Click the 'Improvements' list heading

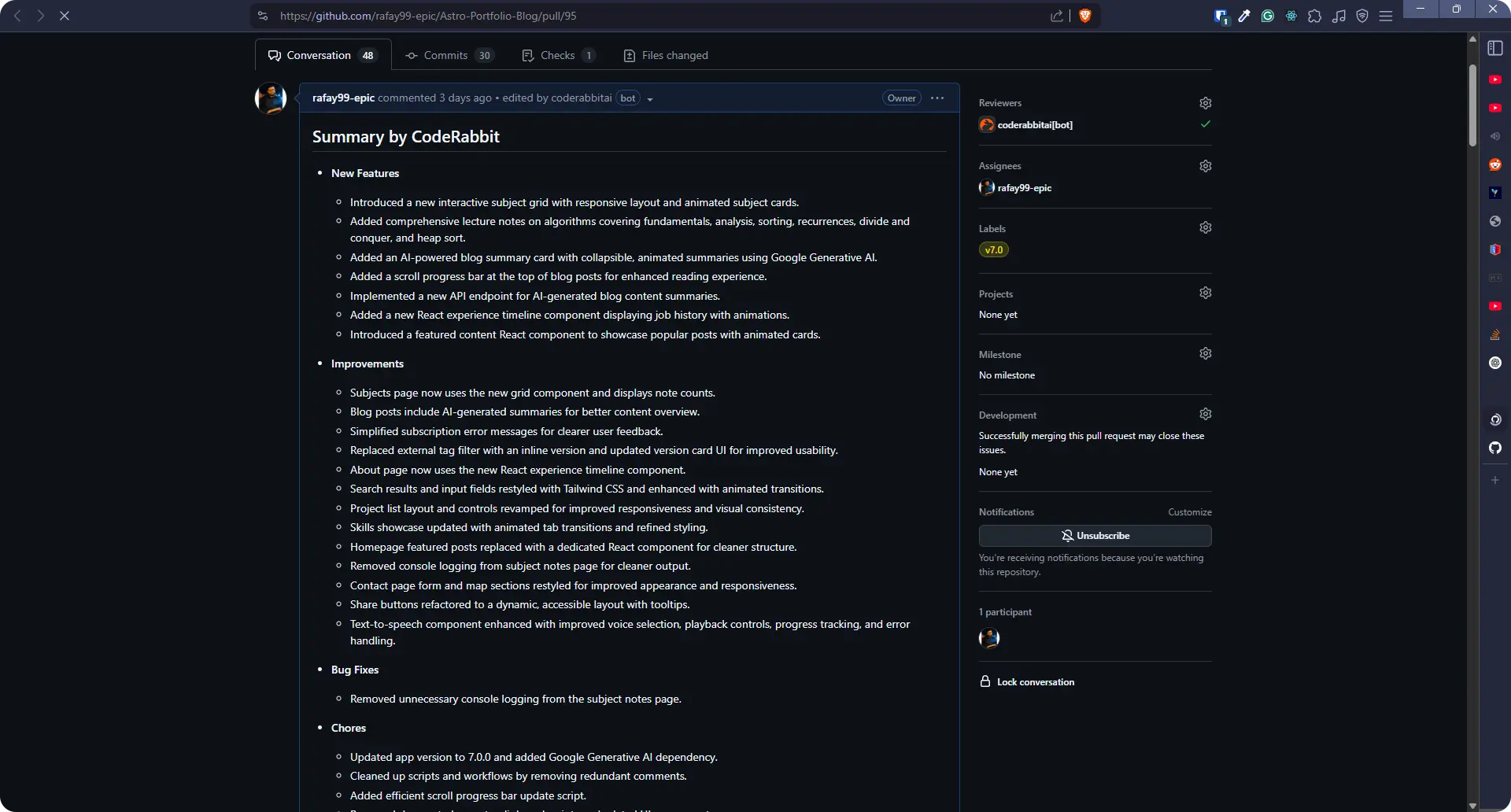click(x=368, y=364)
